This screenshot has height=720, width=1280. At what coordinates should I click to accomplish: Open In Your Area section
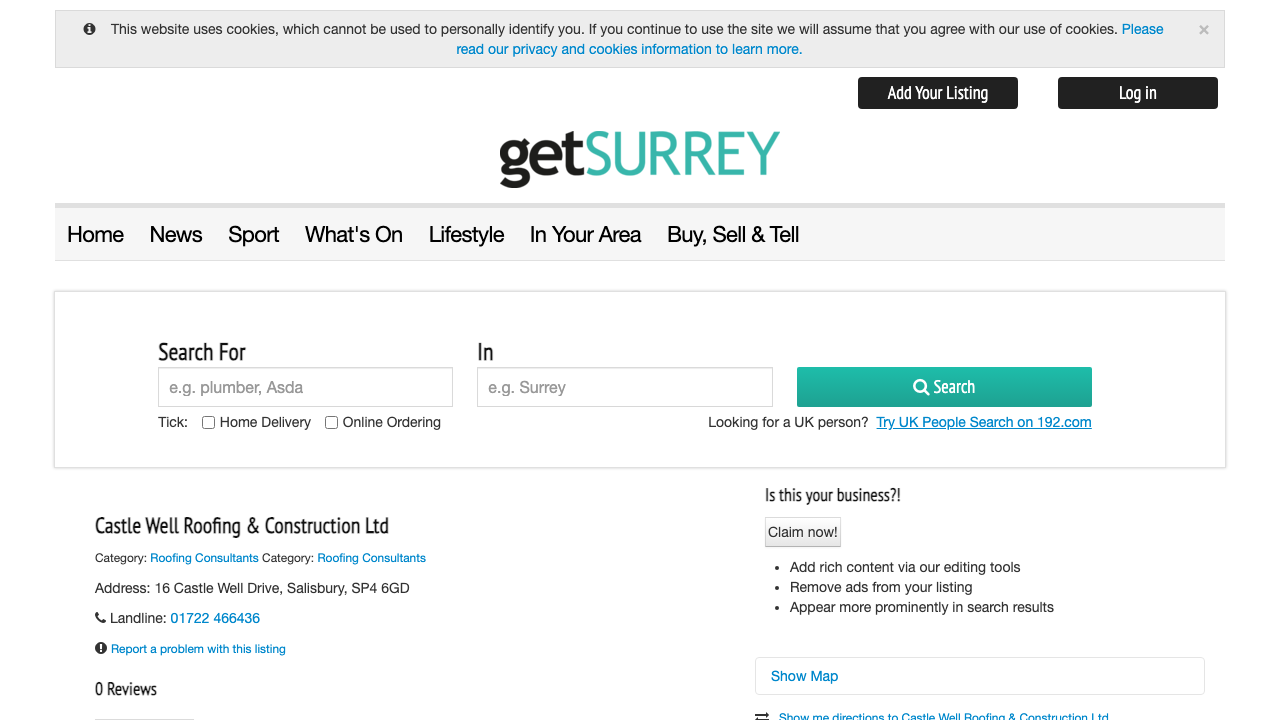point(585,234)
